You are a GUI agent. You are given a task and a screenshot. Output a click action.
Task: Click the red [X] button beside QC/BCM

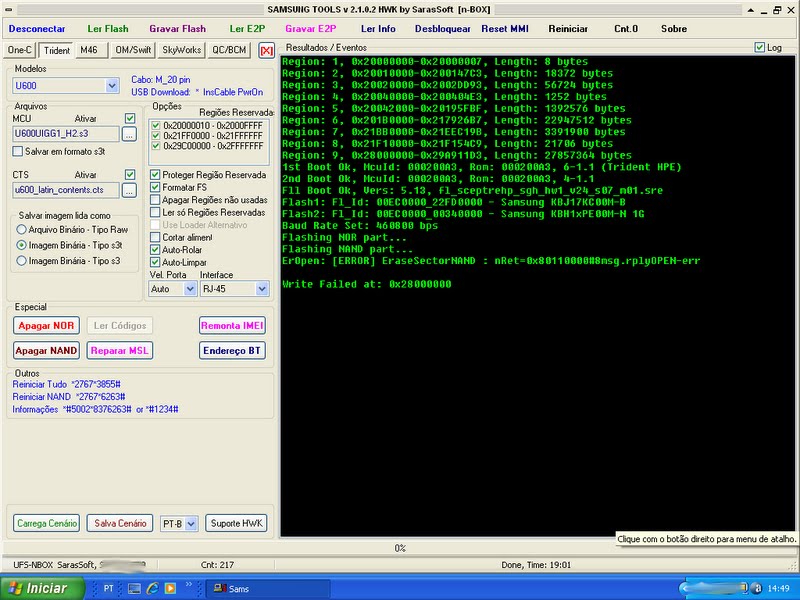[266, 50]
